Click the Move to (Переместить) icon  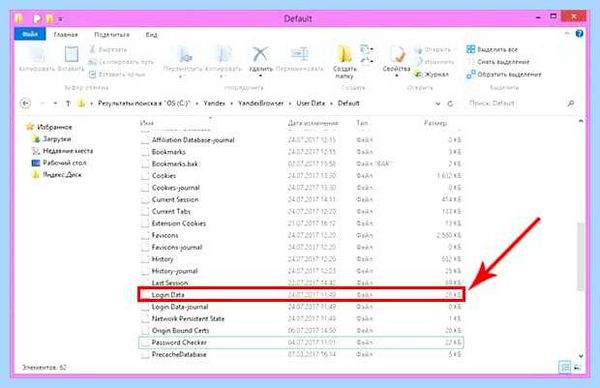pos(185,54)
